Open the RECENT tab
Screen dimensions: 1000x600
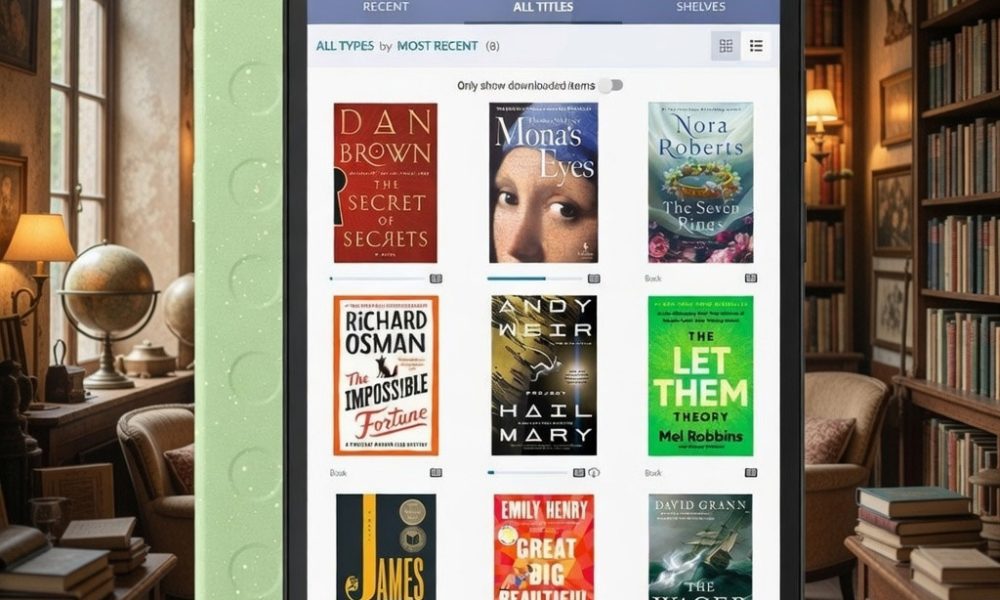[x=385, y=7]
